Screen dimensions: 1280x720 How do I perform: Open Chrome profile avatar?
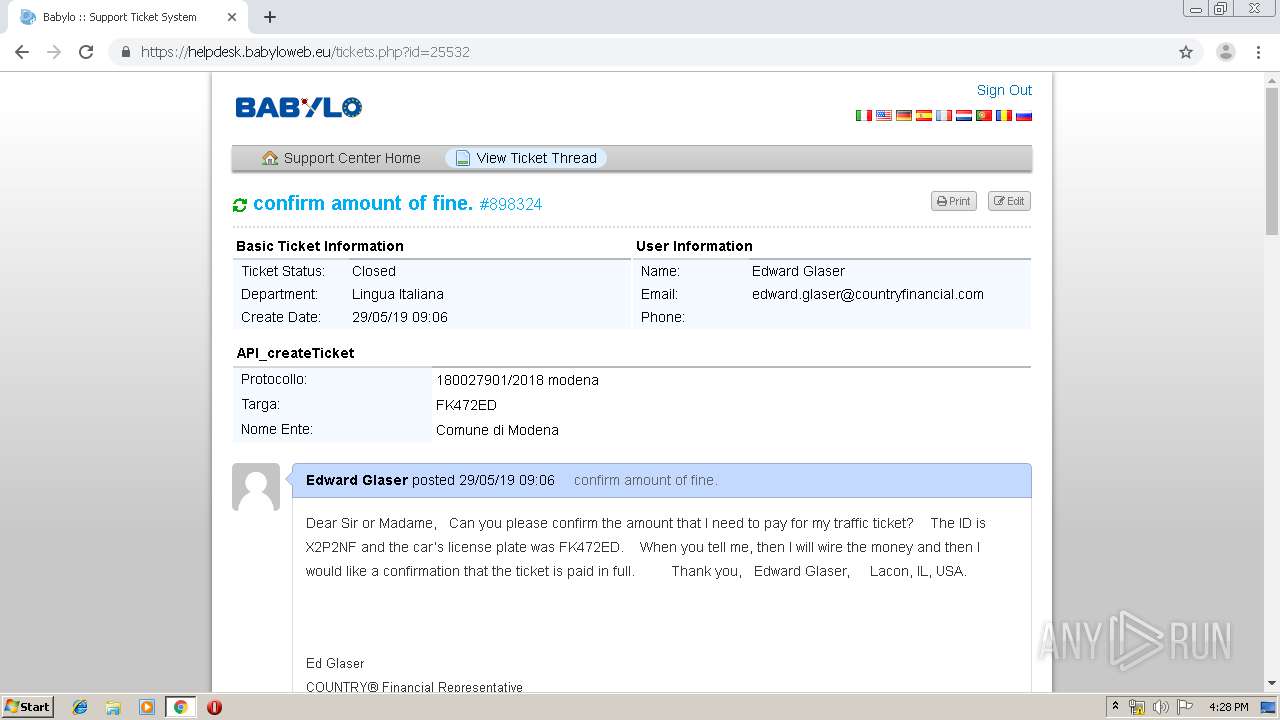pos(1226,52)
